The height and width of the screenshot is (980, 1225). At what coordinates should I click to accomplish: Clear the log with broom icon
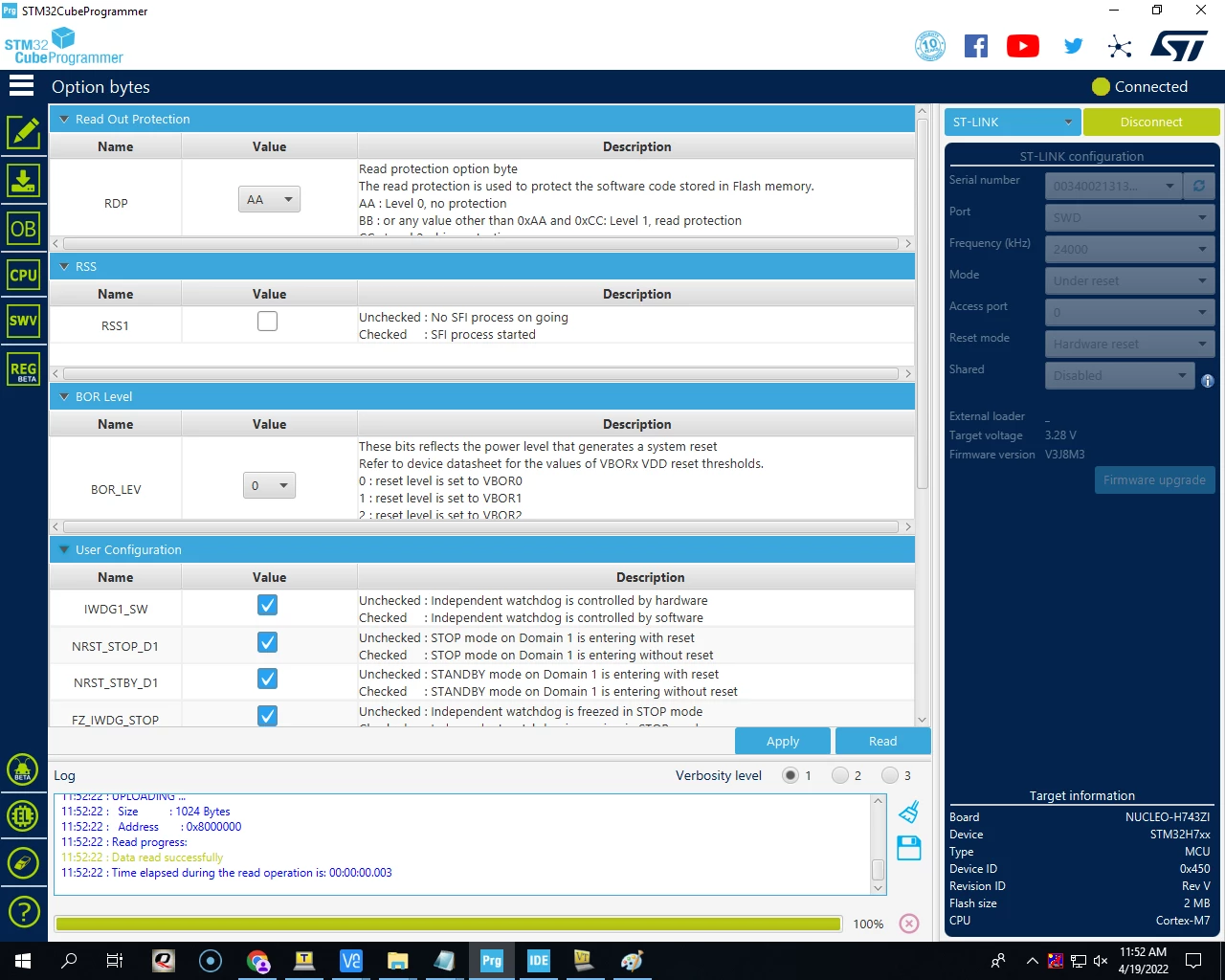point(909,812)
